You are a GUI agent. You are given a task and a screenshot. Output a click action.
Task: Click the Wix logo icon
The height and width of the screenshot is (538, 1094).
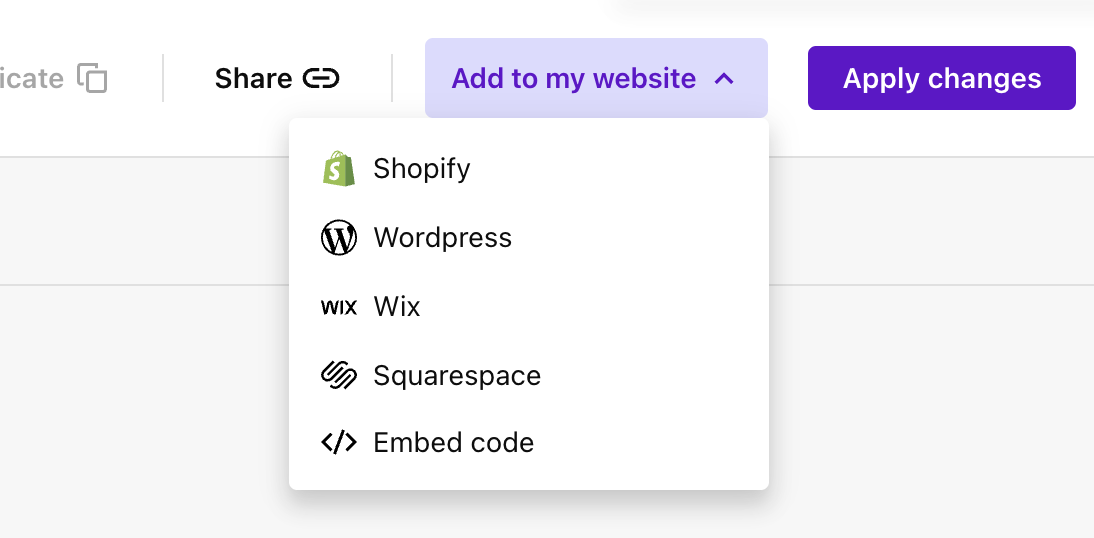coord(339,307)
